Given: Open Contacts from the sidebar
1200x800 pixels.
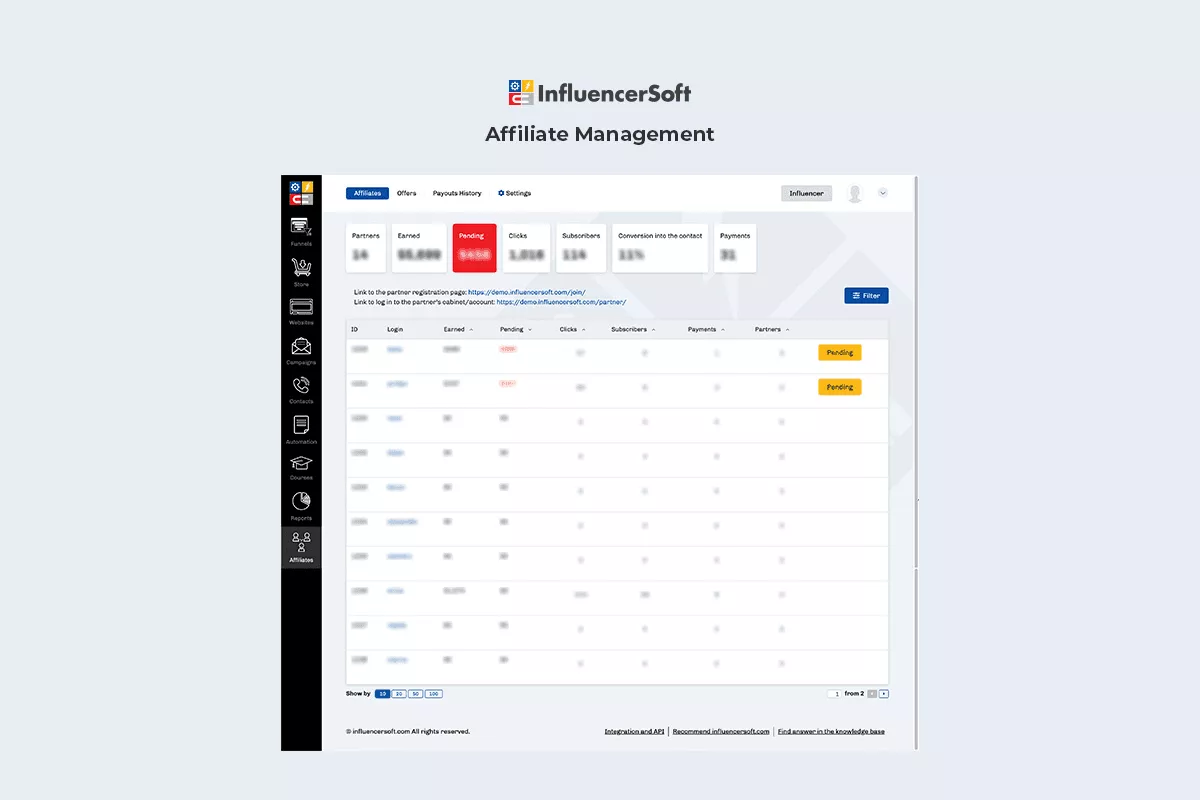Looking at the screenshot, I should click(301, 387).
